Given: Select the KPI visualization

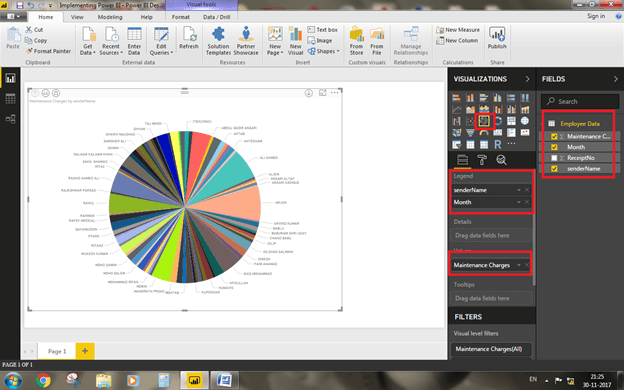Looking at the screenshot, I should click(x=525, y=133).
